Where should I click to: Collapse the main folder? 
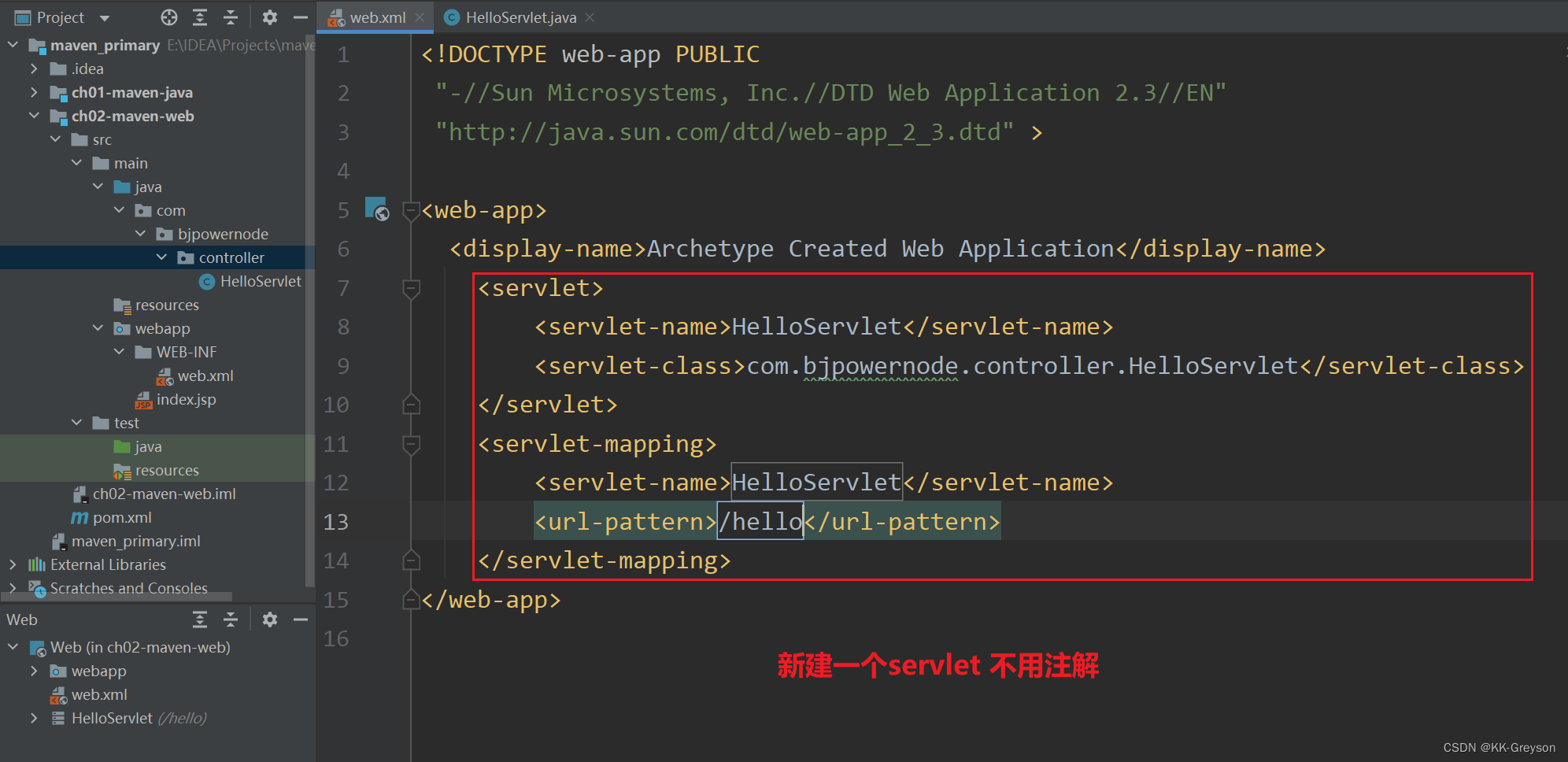(x=76, y=163)
